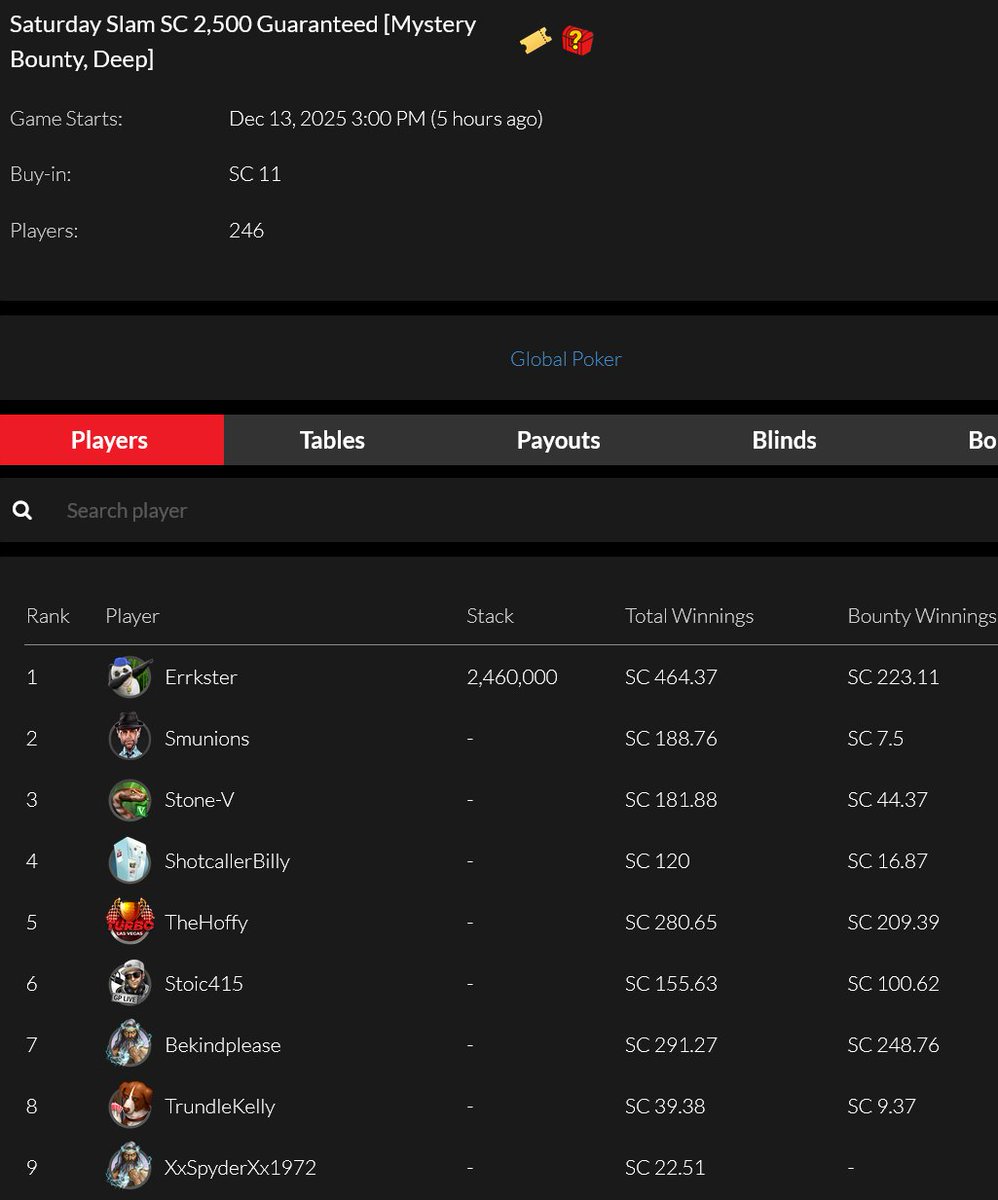The height and width of the screenshot is (1200, 998).
Task: Click bounty winnings SC 16.87
Action: point(887,861)
